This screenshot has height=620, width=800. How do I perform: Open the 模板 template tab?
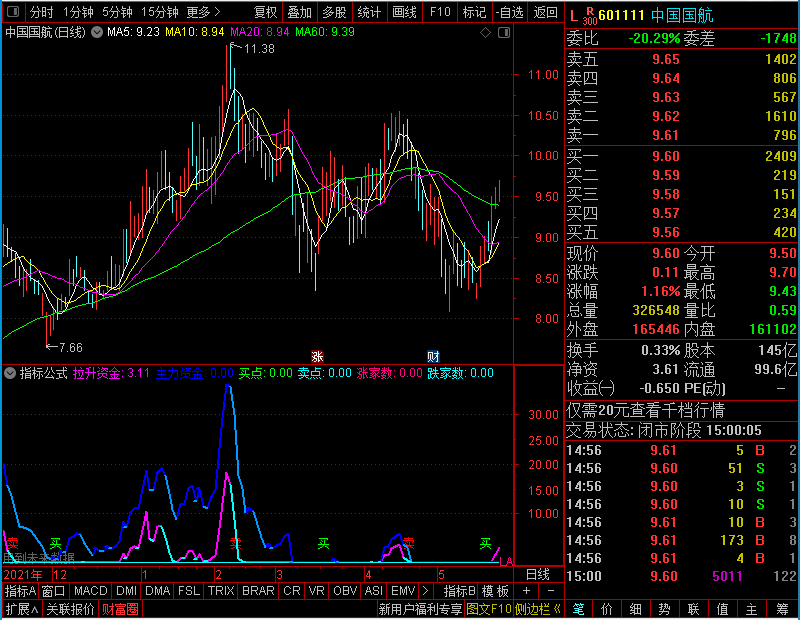[495, 591]
